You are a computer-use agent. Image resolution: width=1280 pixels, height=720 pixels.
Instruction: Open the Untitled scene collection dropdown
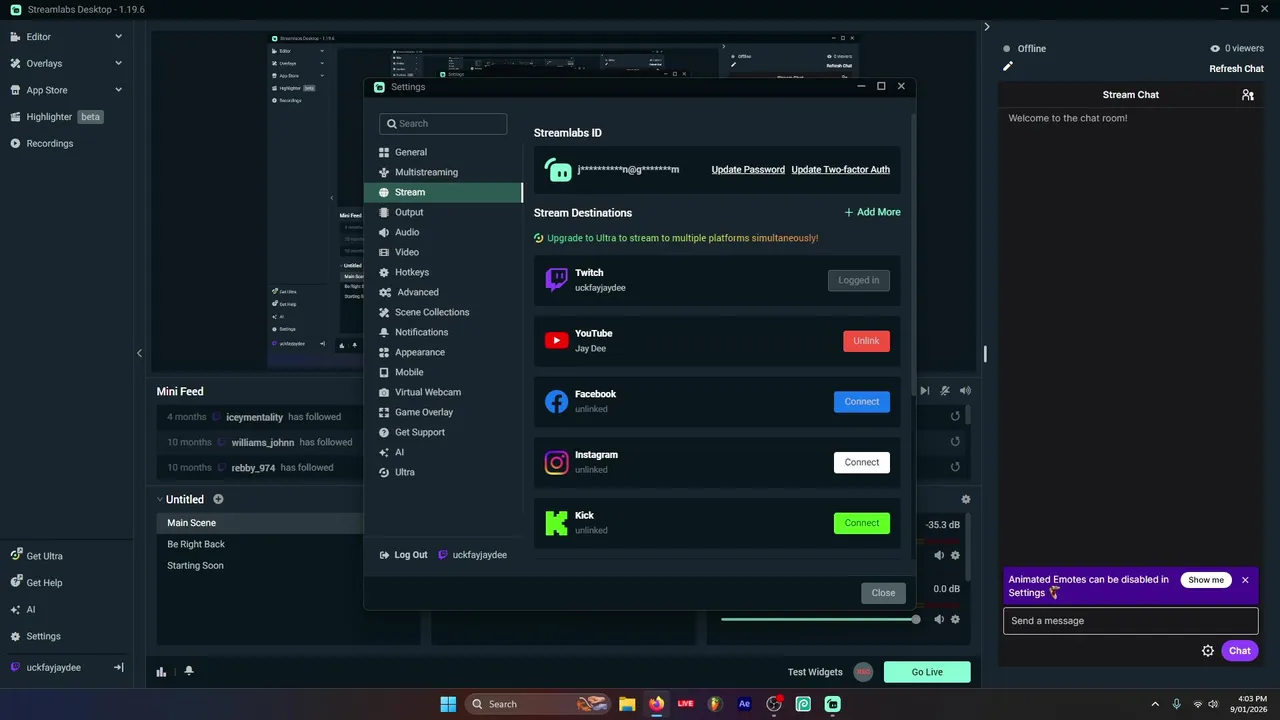tap(180, 499)
